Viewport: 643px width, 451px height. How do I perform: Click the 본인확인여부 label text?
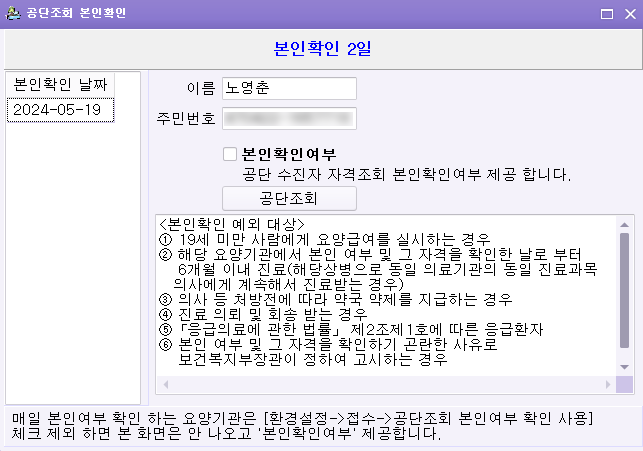(289, 154)
